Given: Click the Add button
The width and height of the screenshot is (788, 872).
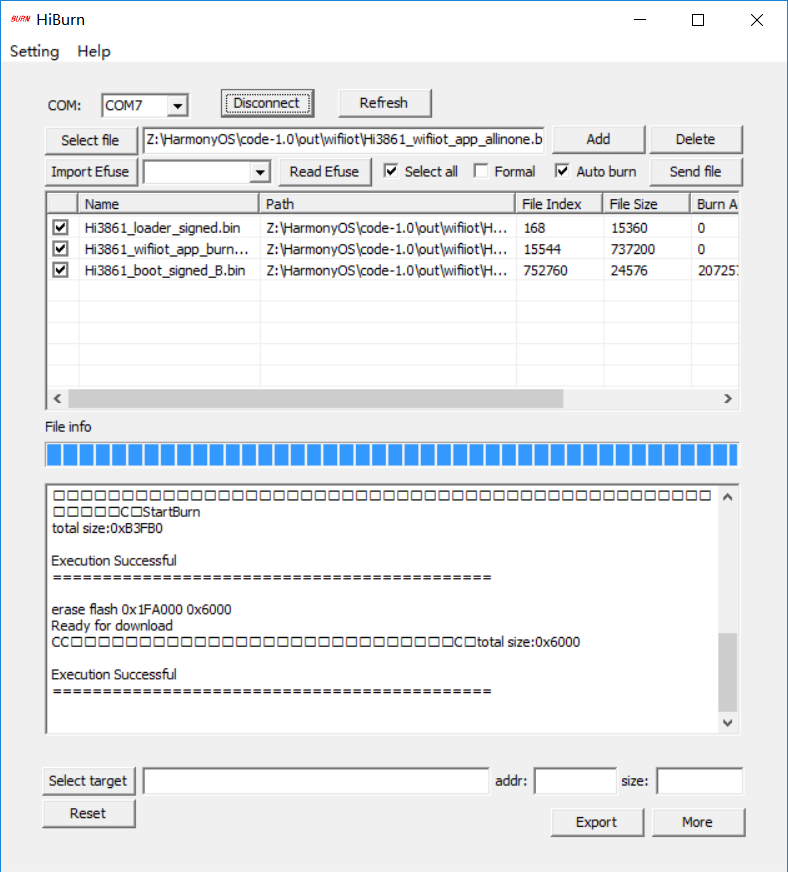Looking at the screenshot, I should pyautogui.click(x=598, y=139).
